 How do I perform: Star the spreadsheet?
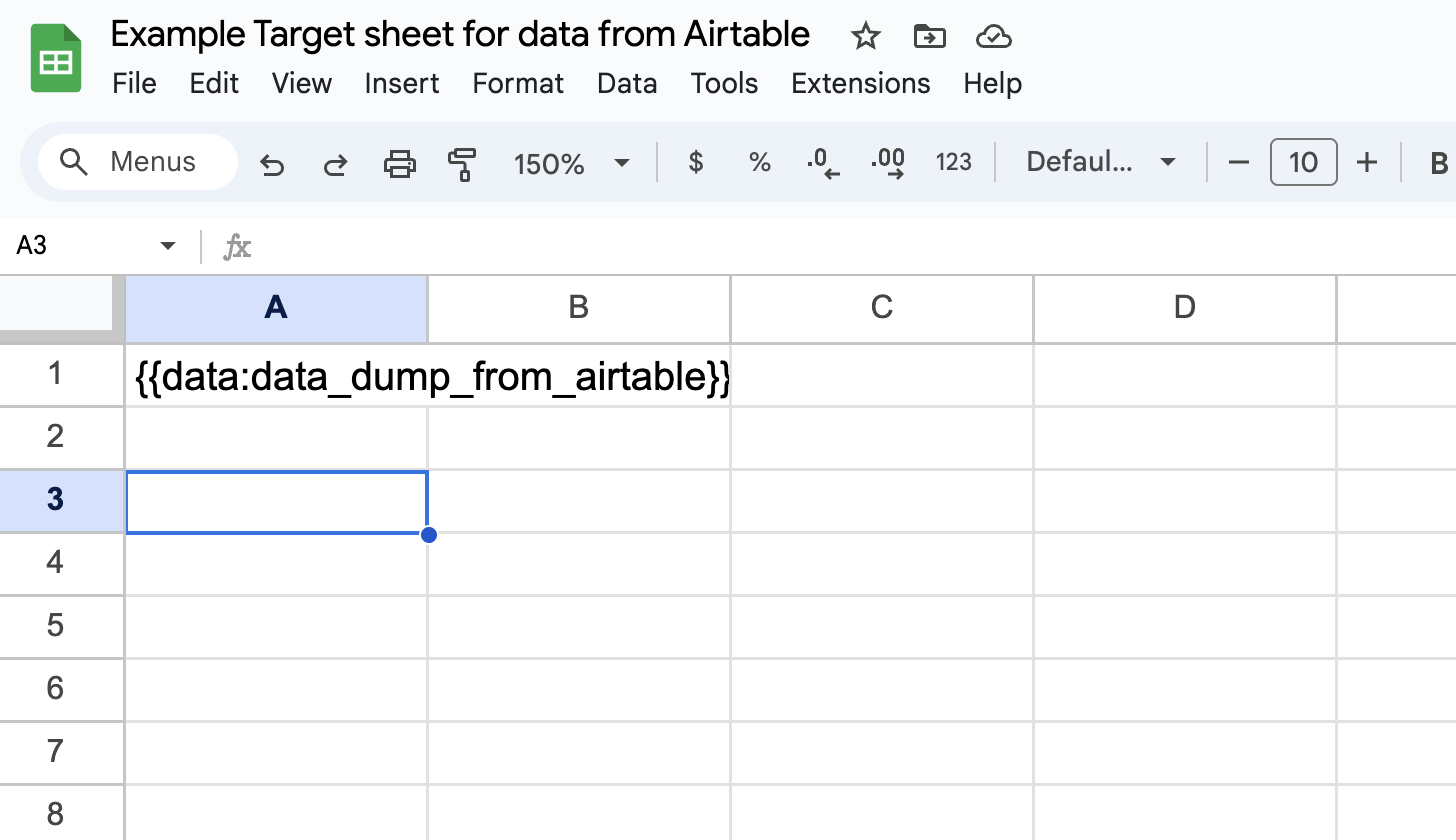865,36
